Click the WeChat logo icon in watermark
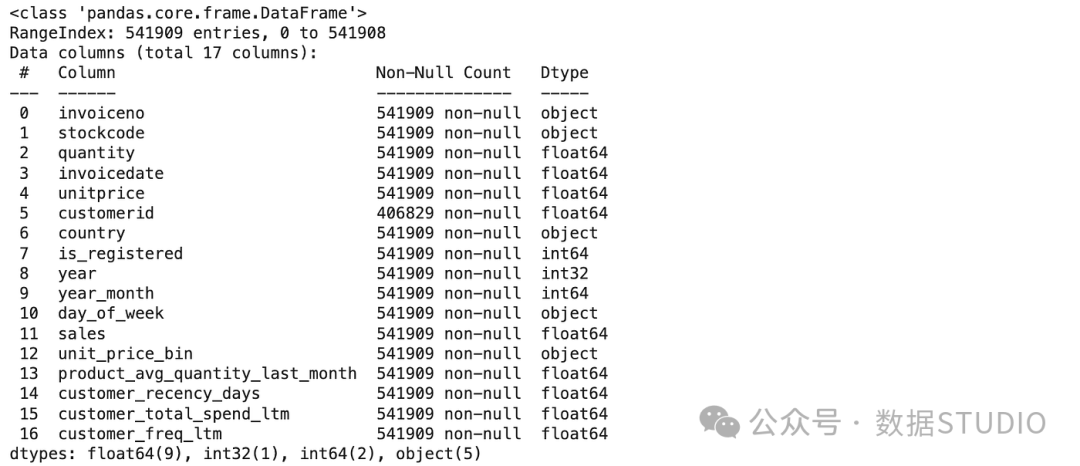The image size is (1080, 466). click(720, 421)
